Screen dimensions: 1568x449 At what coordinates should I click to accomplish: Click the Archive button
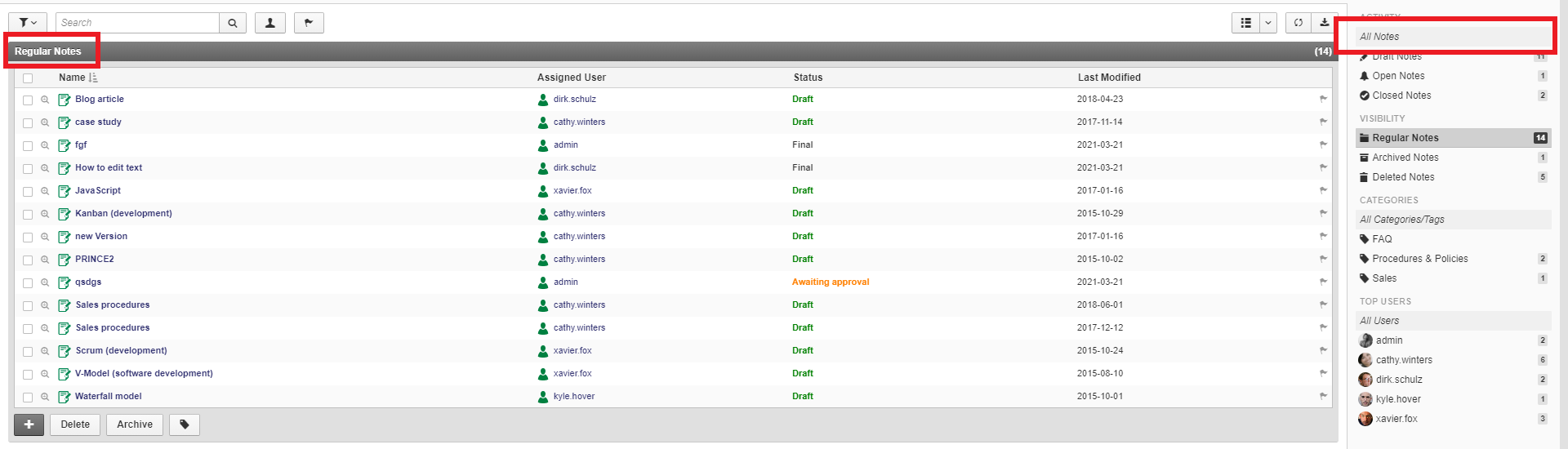point(135,425)
